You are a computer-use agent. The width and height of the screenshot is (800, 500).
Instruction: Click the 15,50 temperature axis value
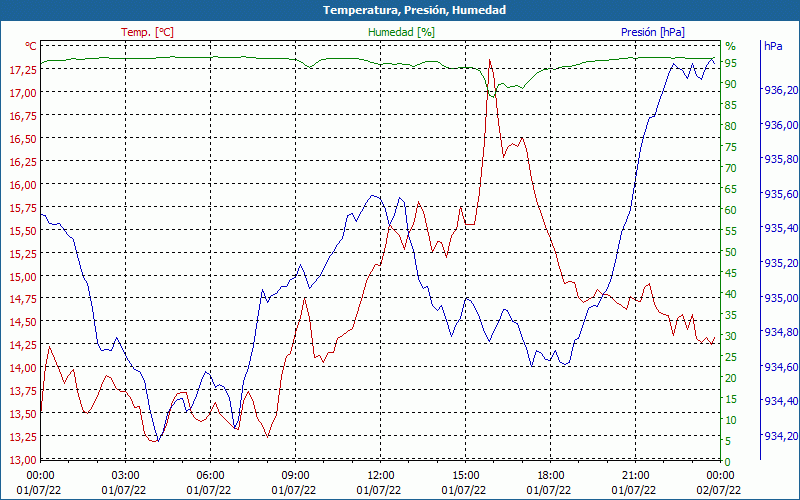tap(22, 231)
